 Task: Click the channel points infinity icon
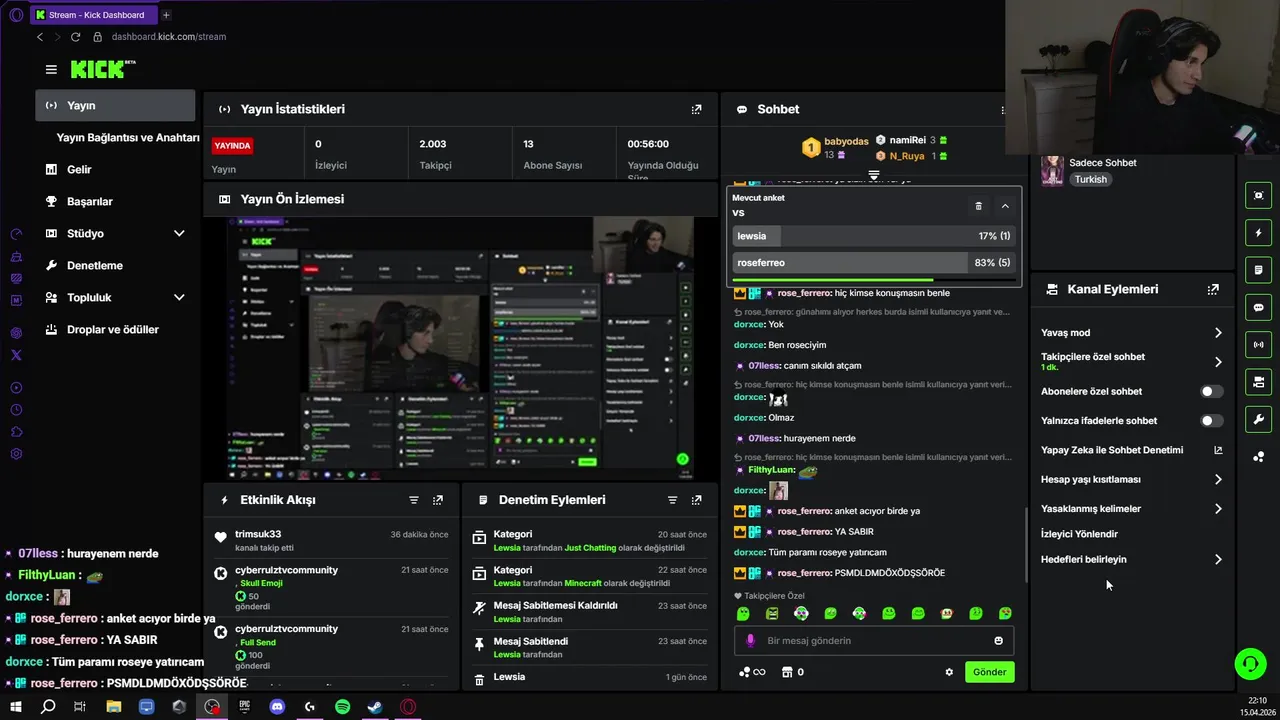752,672
